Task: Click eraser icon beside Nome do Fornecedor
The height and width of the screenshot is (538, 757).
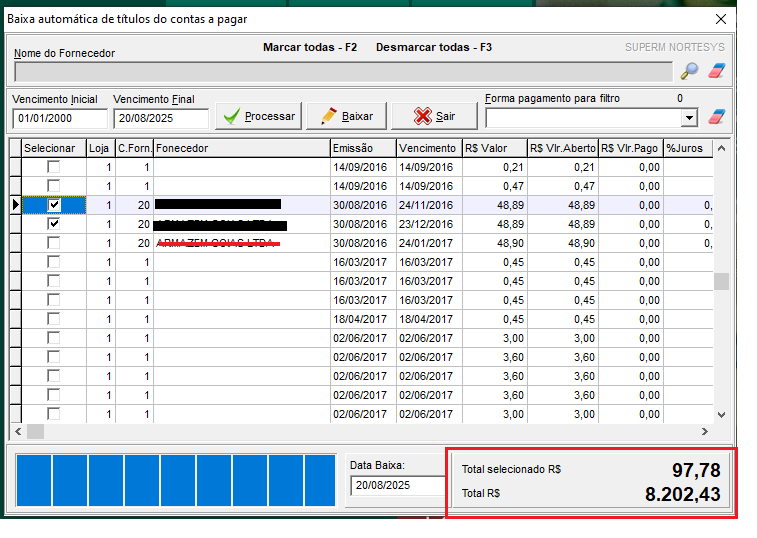Action: coord(716,71)
